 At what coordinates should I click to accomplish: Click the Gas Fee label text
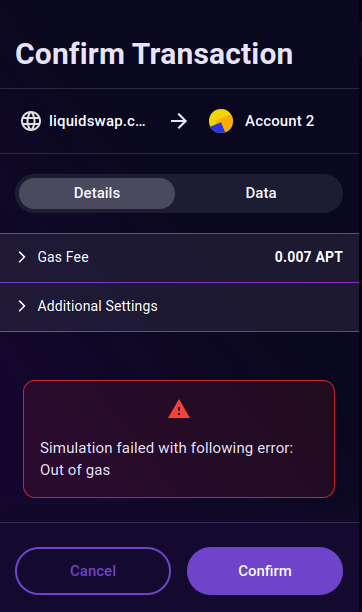coord(63,257)
